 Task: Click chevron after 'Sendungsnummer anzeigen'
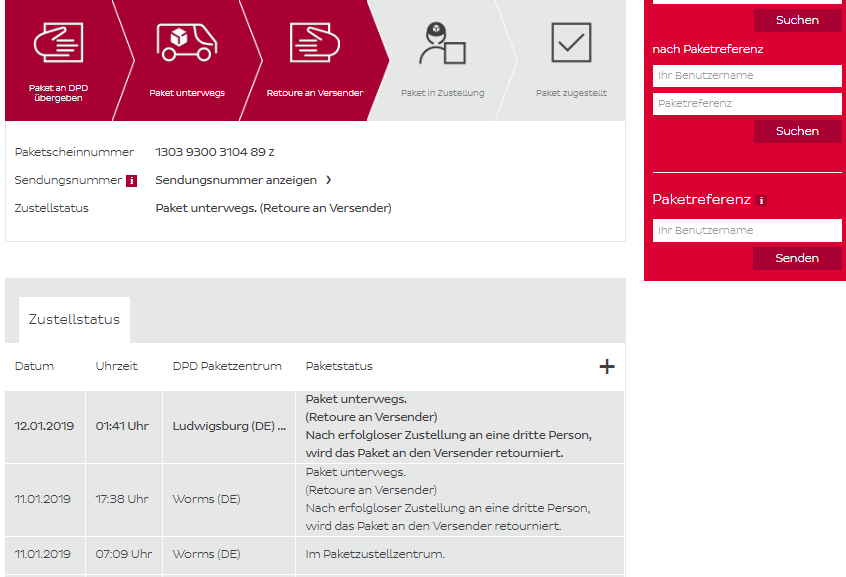tap(328, 180)
